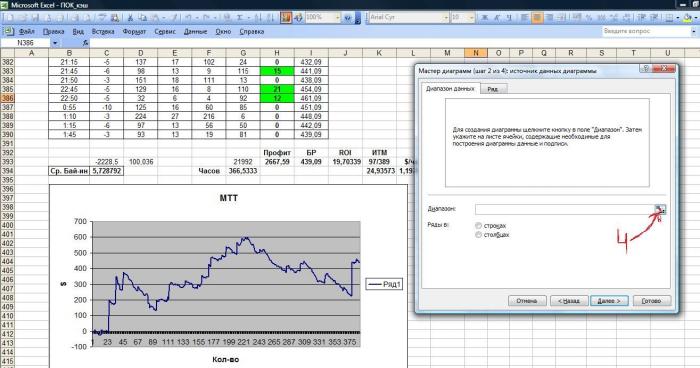Open the Данные menu
This screenshot has height=368, width=700.
(196, 32)
